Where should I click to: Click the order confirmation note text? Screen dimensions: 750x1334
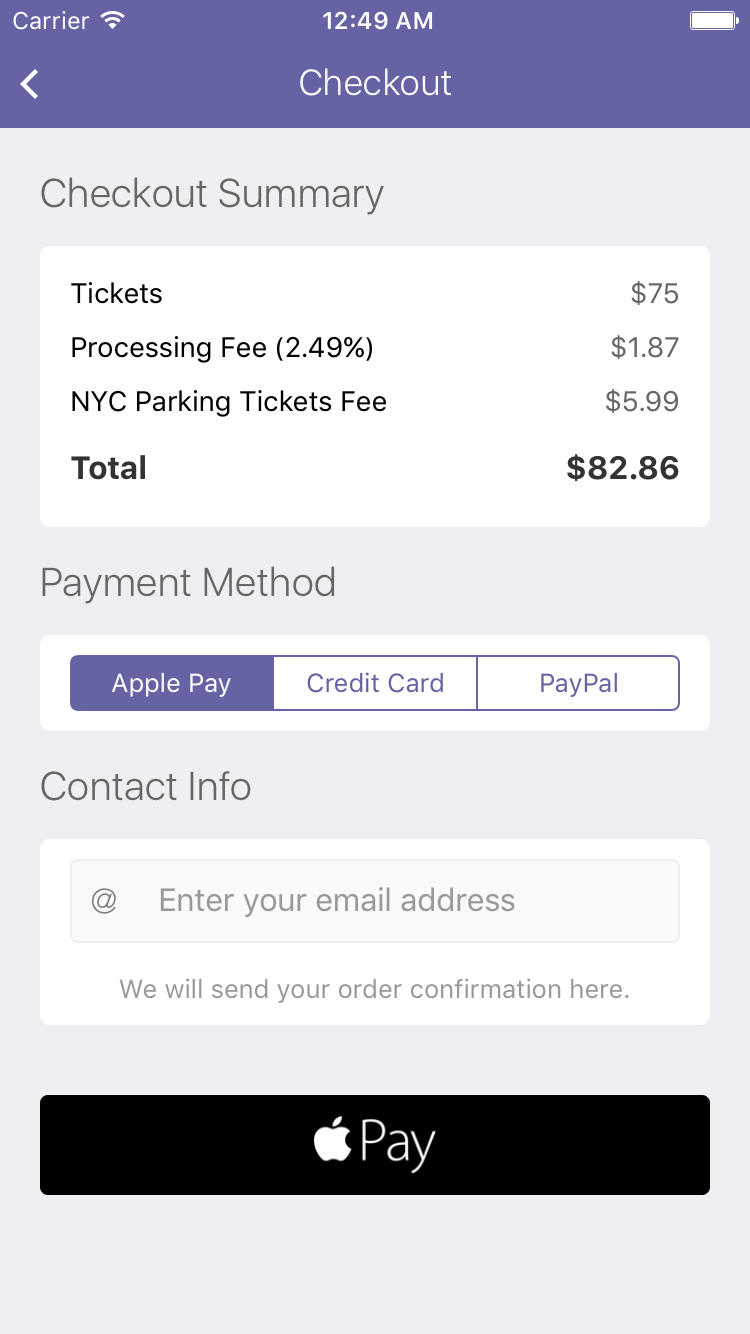click(x=374, y=989)
